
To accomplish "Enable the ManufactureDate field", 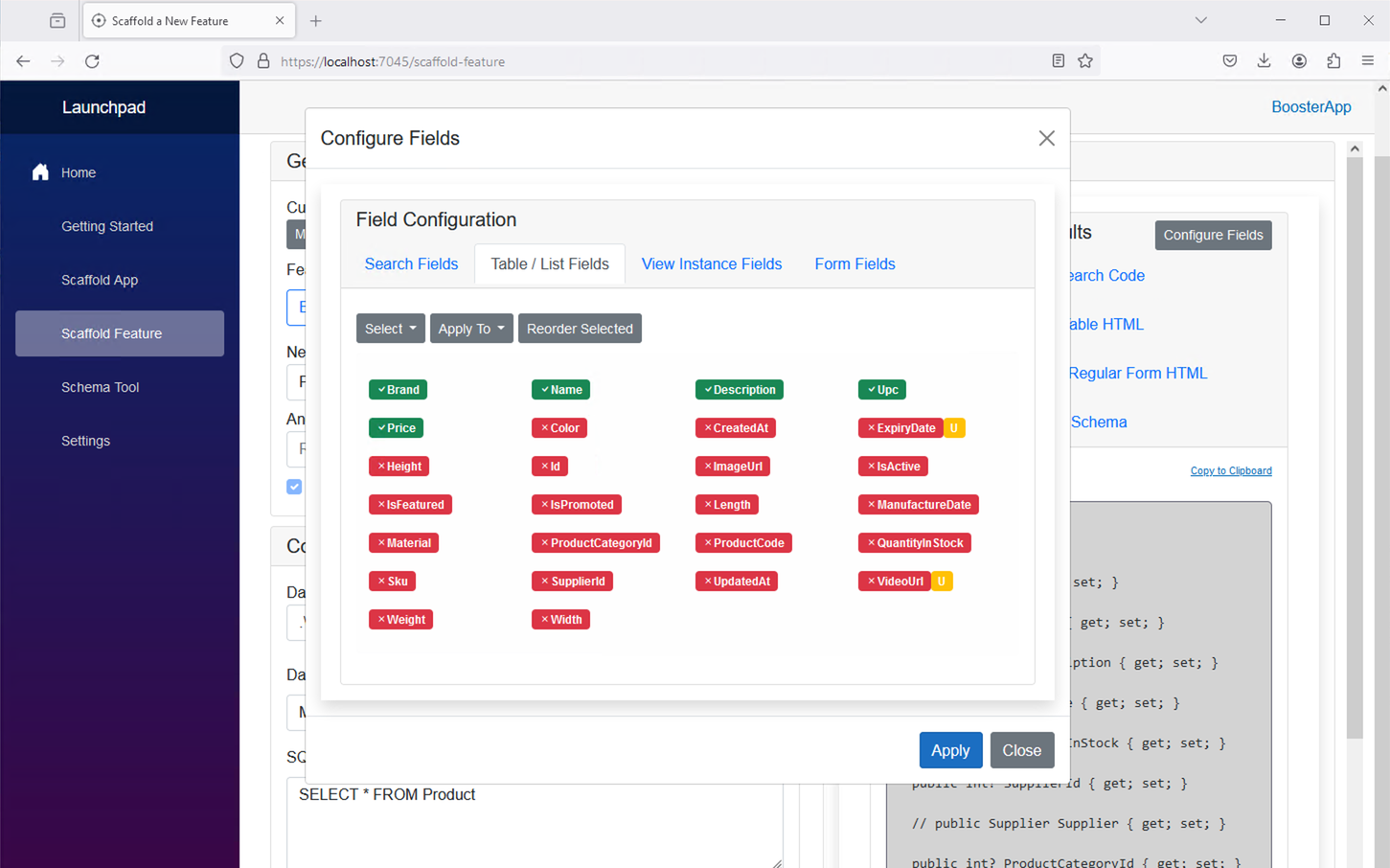I will tap(918, 505).
